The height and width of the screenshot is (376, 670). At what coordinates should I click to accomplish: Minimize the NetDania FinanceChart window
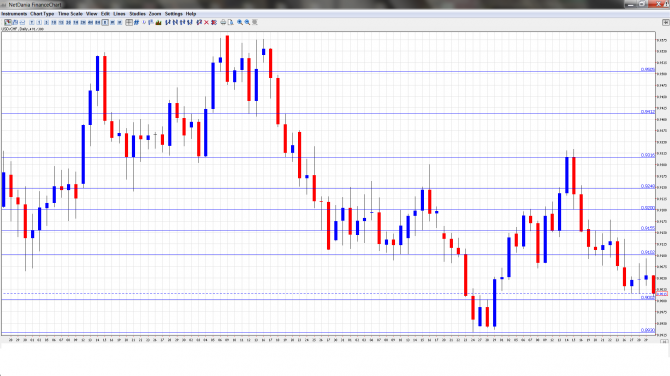pos(630,4)
